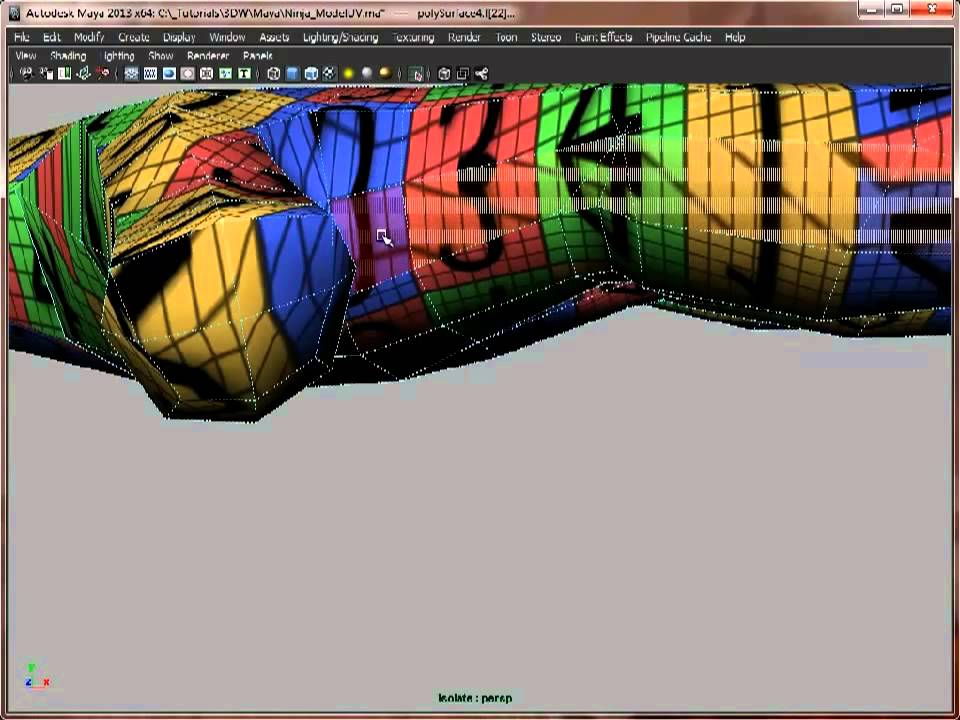Open the Stereo menu

(x=546, y=37)
